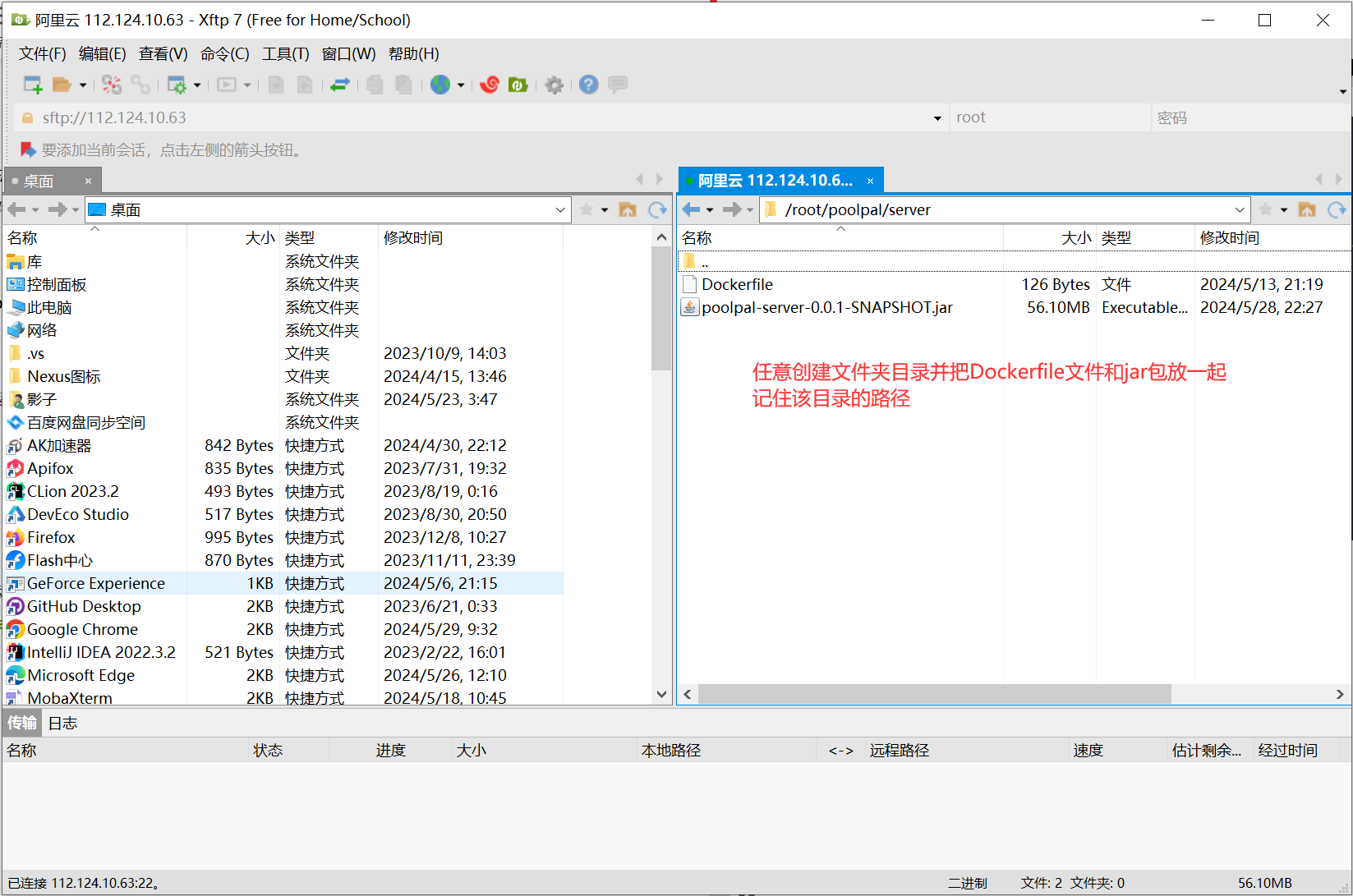This screenshot has height=896, width=1353.
Task: Expand the sftp address bar dropdown
Action: point(937,118)
